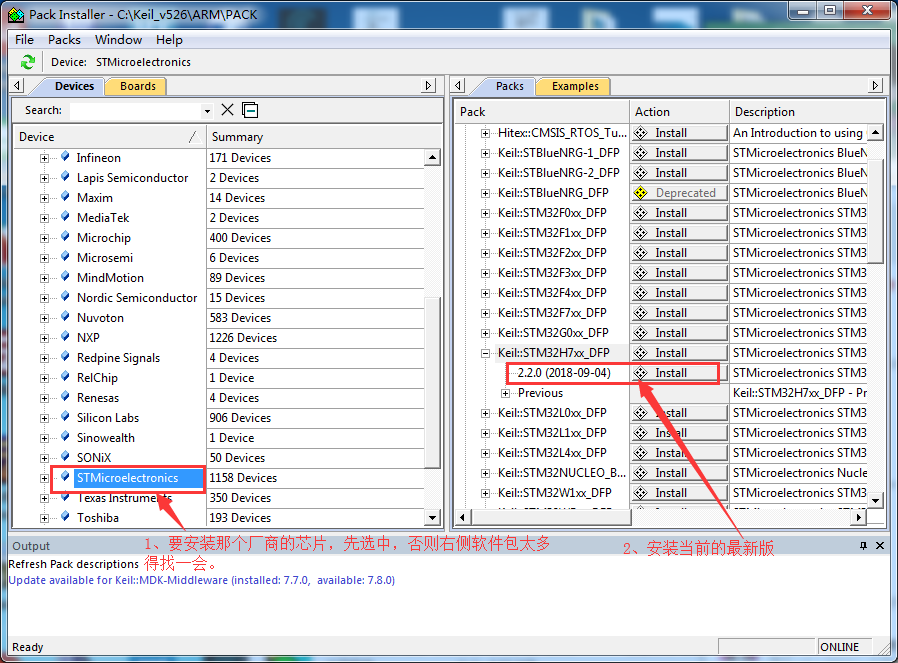This screenshot has width=898, height=663.
Task: Click the blue icon next to Infineon
Action: click(65, 156)
